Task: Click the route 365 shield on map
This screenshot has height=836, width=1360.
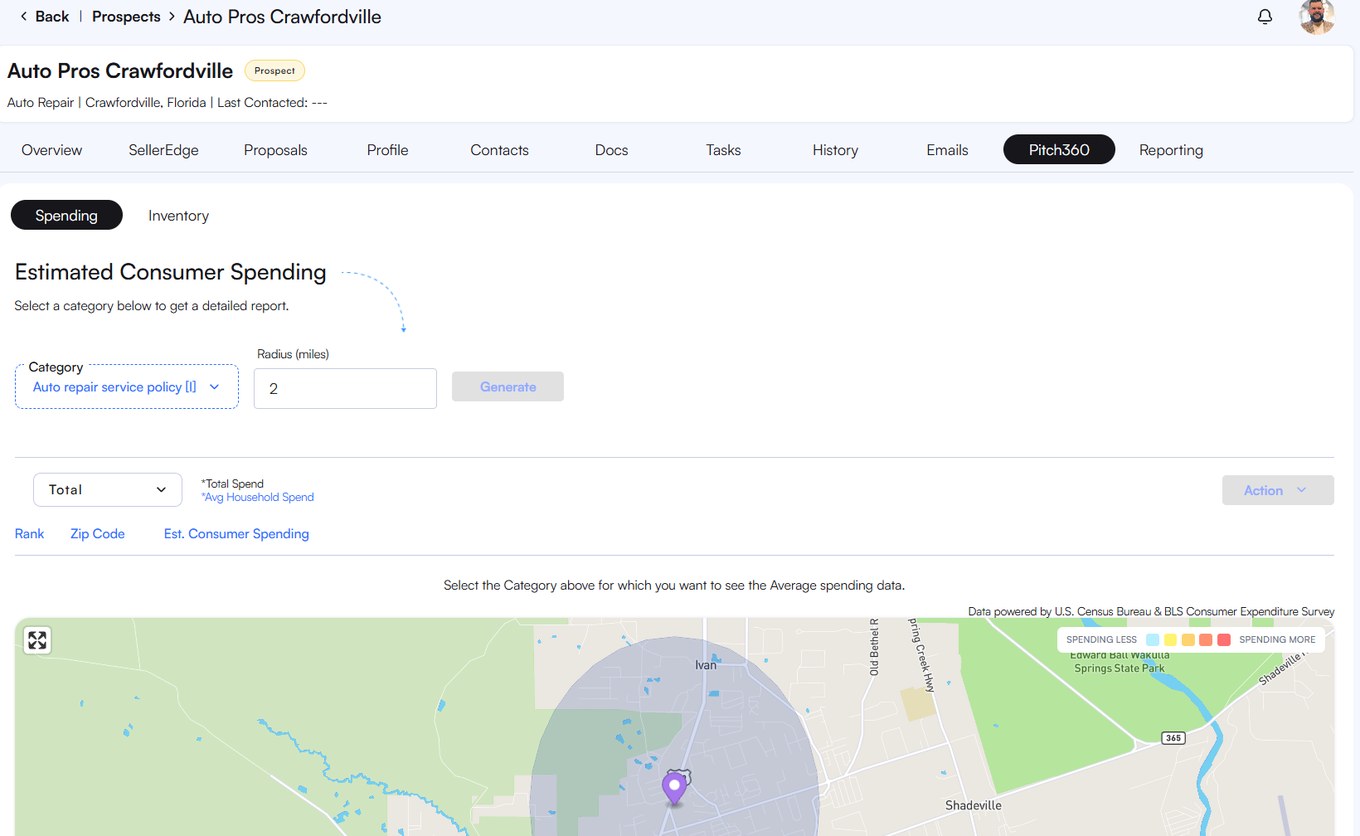Action: coord(1174,737)
